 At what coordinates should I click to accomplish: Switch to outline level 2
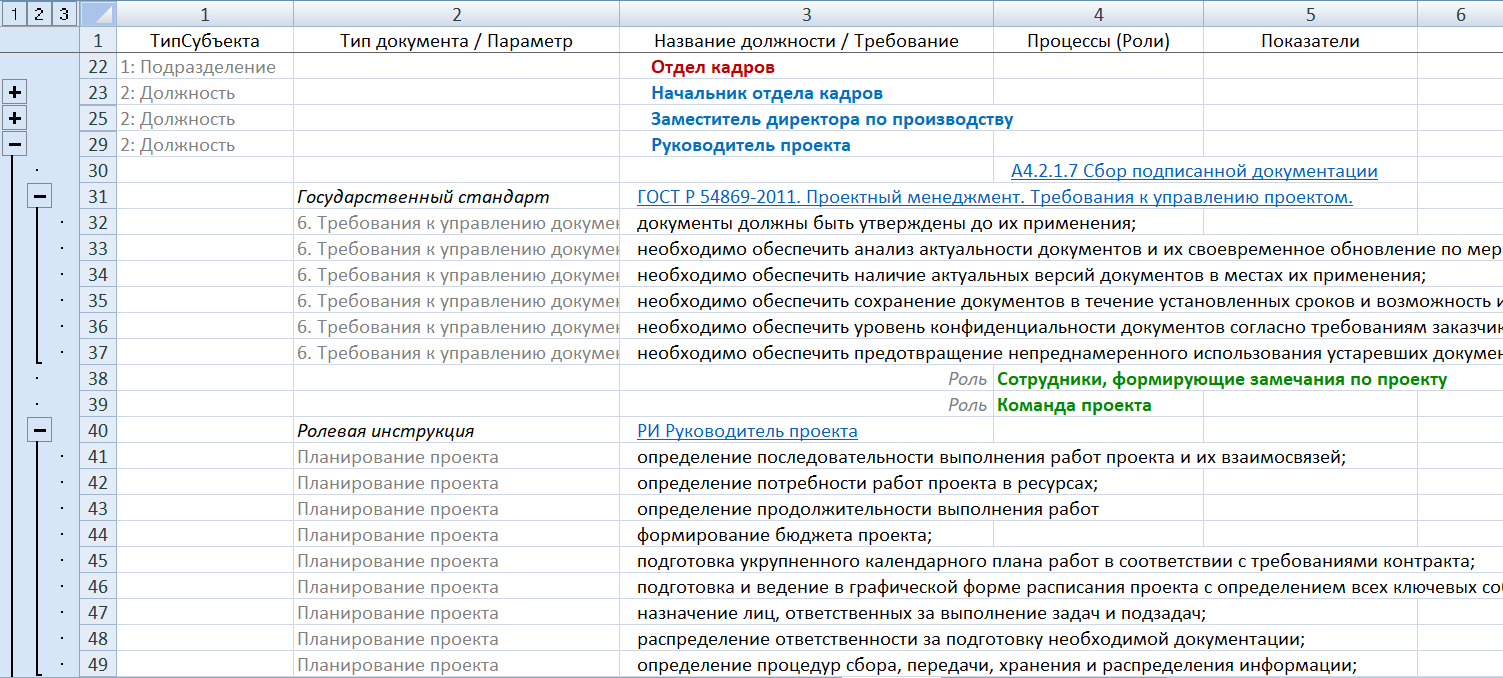pyautogui.click(x=39, y=14)
